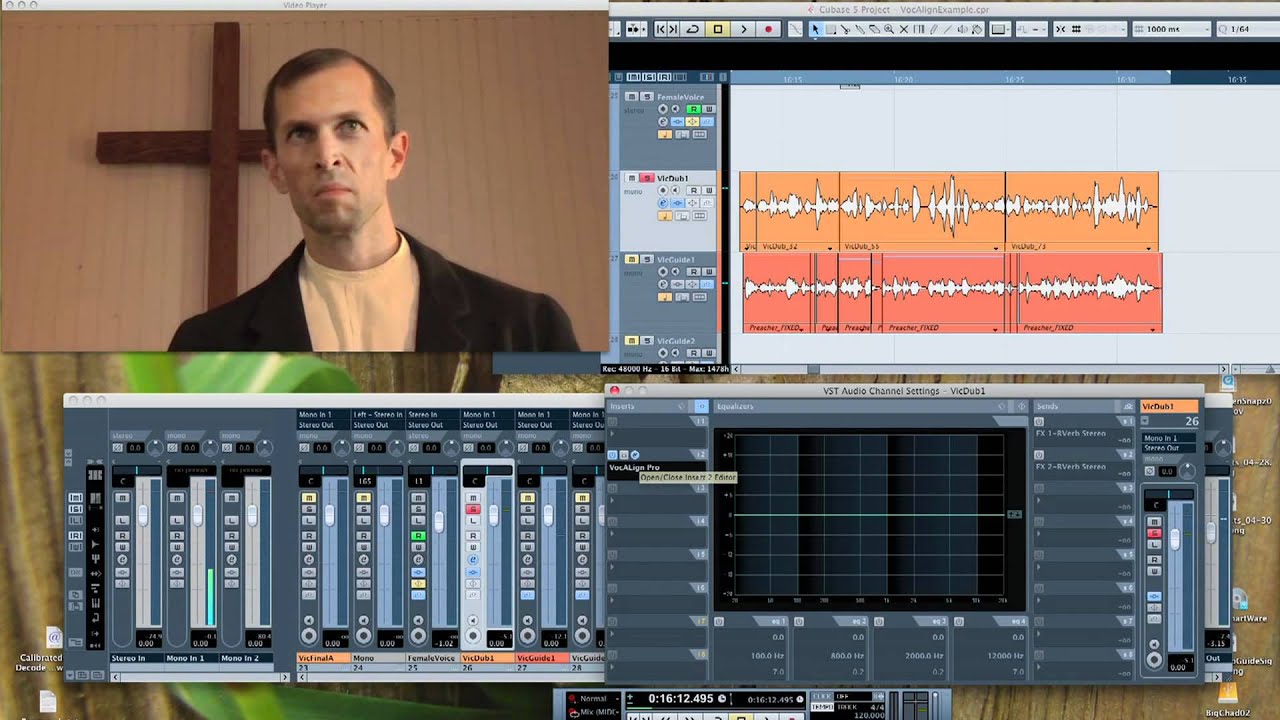Image resolution: width=1280 pixels, height=720 pixels.
Task: Open the e channel editor on VicDub1 mixer strip
Action: pyautogui.click(x=473, y=560)
